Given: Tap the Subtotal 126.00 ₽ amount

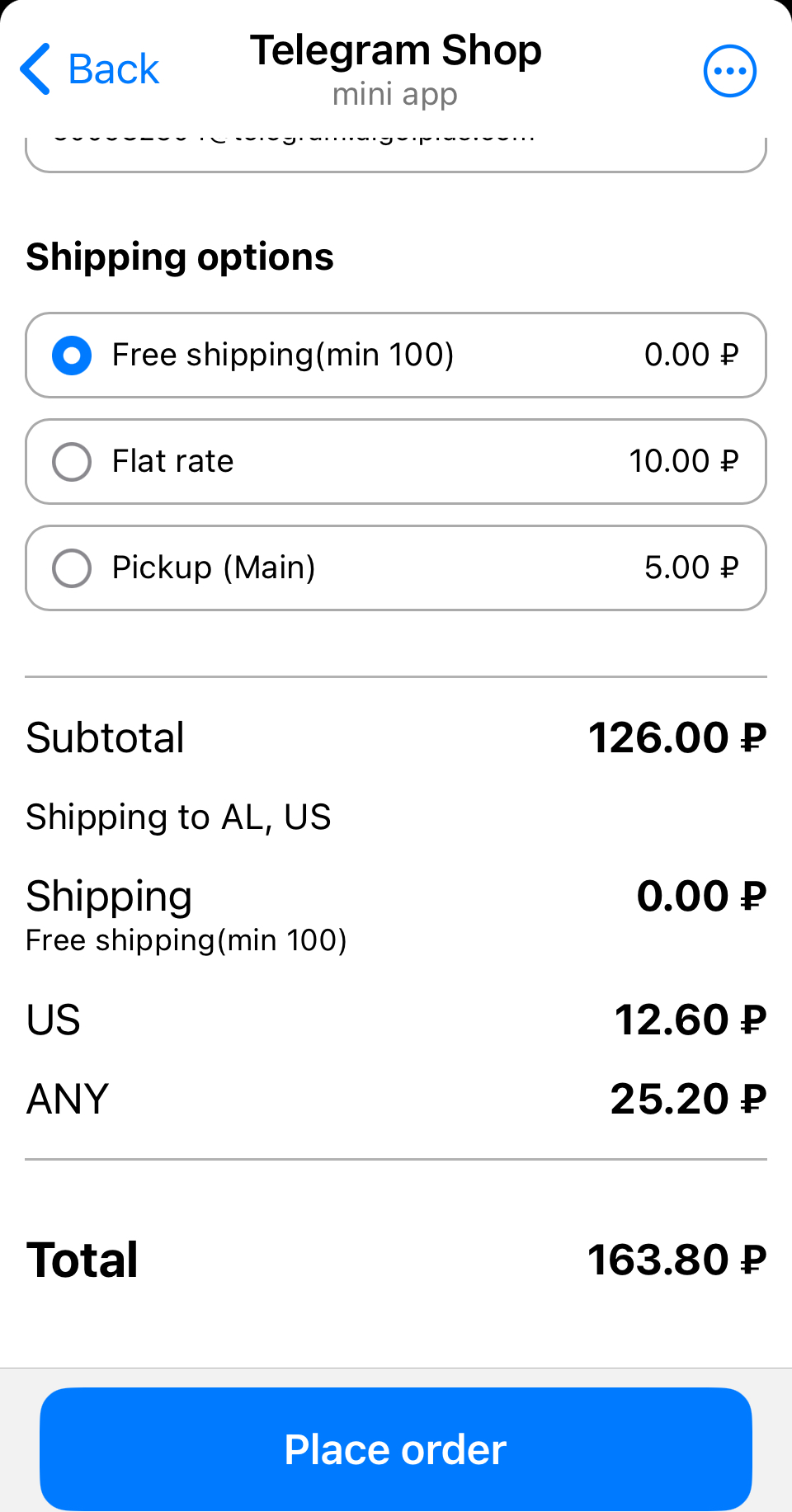Looking at the screenshot, I should [676, 737].
